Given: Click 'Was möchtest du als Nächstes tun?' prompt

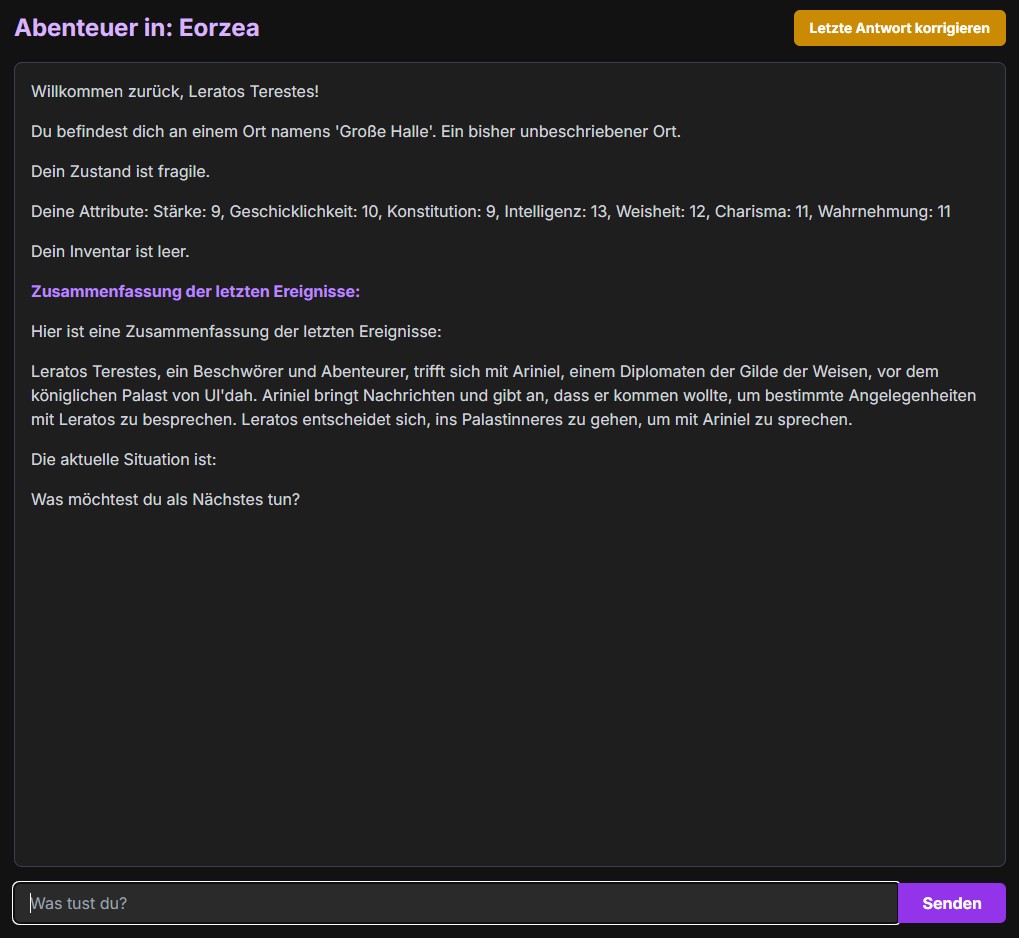Looking at the screenshot, I should pos(165,500).
